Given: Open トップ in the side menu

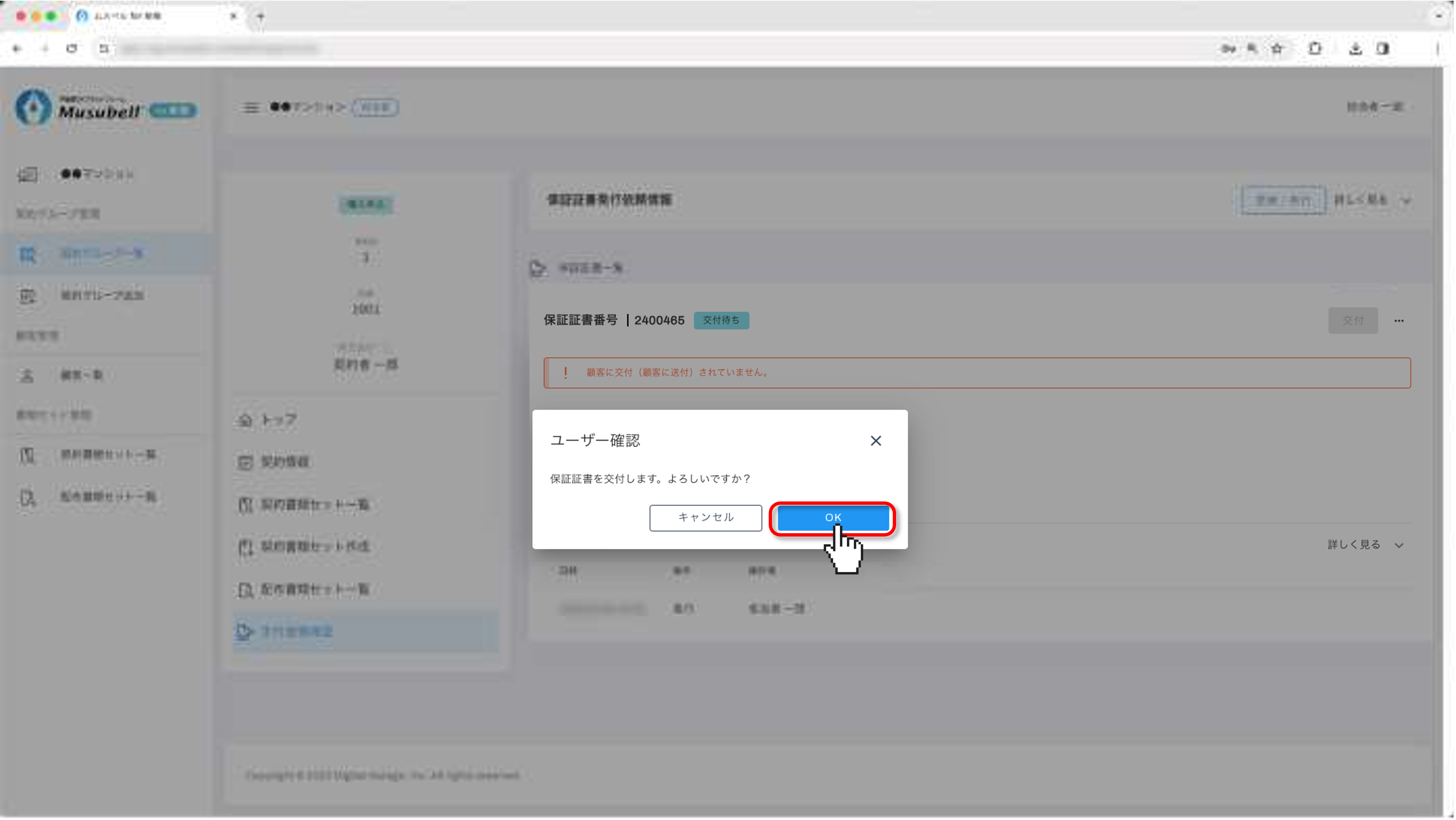Looking at the screenshot, I should tap(279, 420).
